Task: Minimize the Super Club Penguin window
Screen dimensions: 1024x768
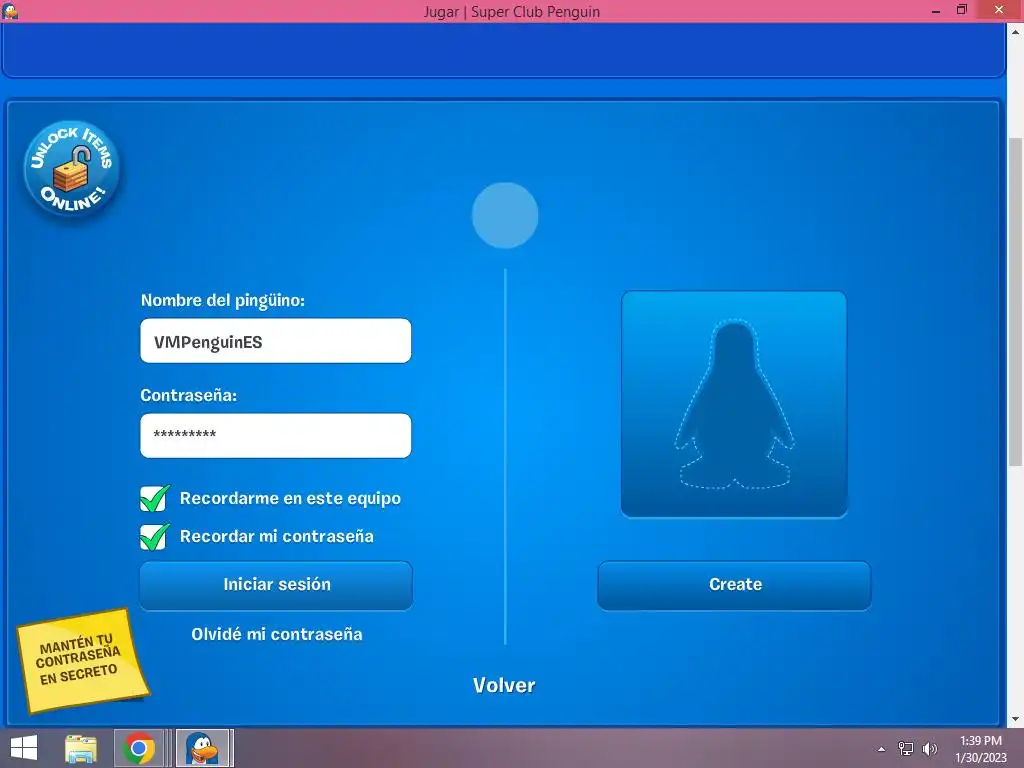Action: coord(935,10)
